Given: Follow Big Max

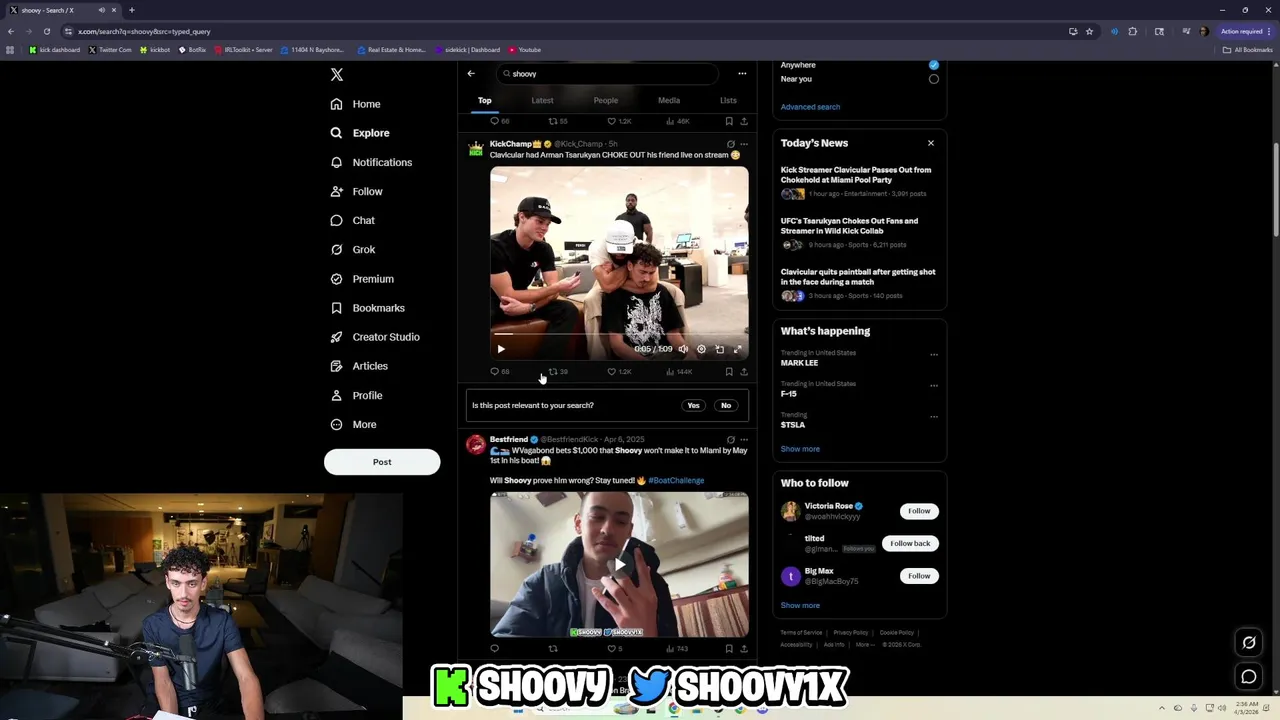Looking at the screenshot, I should click(x=919, y=576).
